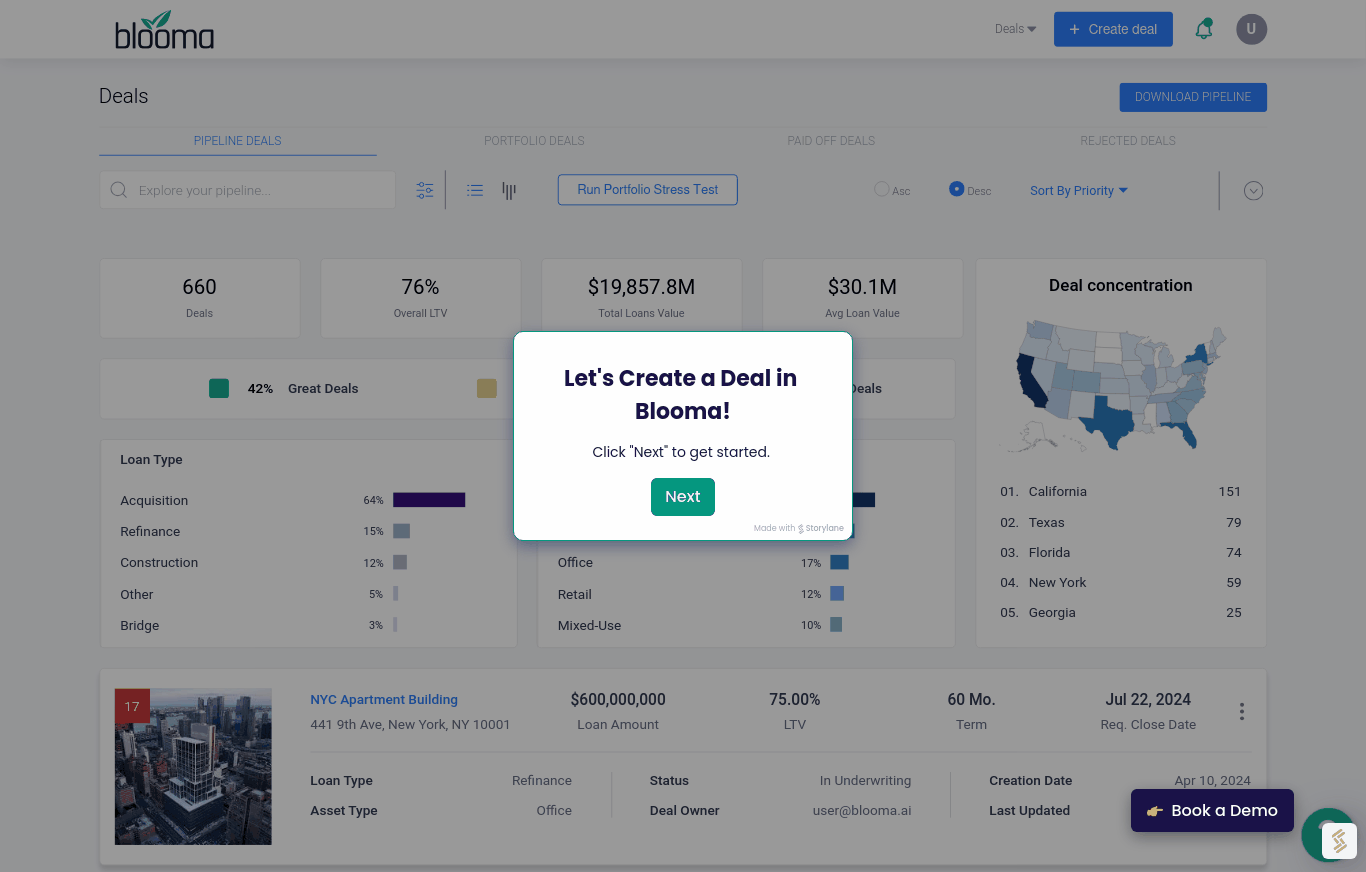Click the 02. Texas list row
This screenshot has height=872, width=1366.
1120,522
